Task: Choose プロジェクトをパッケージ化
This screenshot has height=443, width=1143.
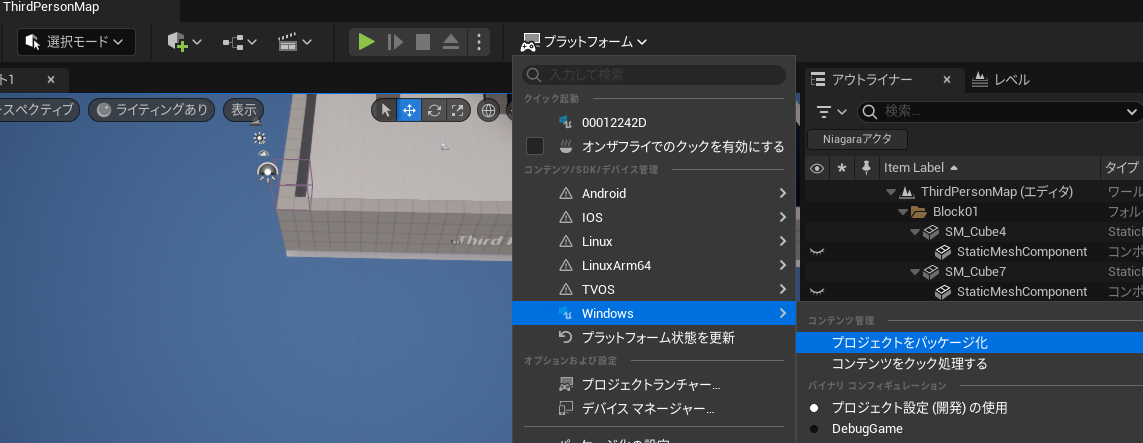Action: (970, 342)
